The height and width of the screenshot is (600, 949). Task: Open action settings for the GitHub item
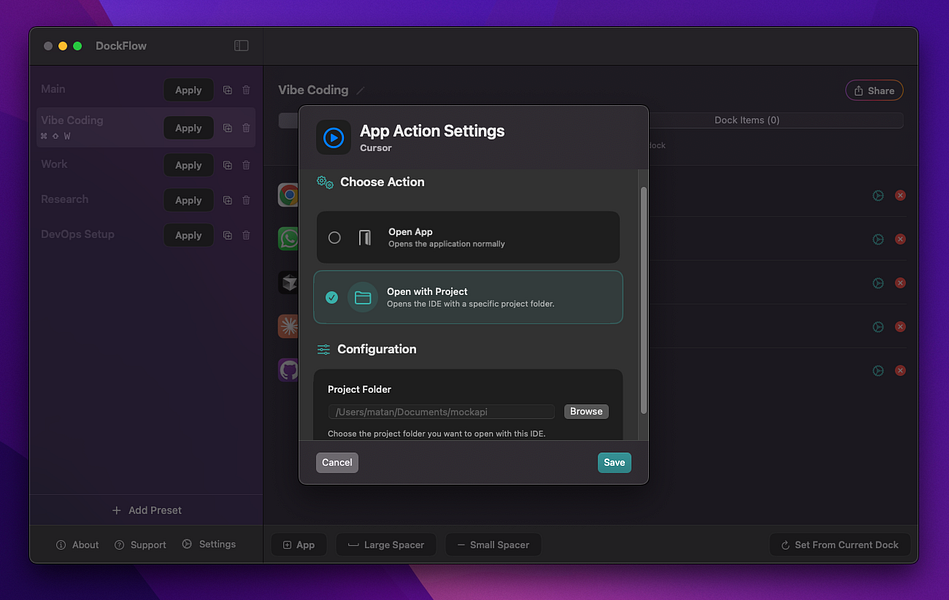click(878, 371)
